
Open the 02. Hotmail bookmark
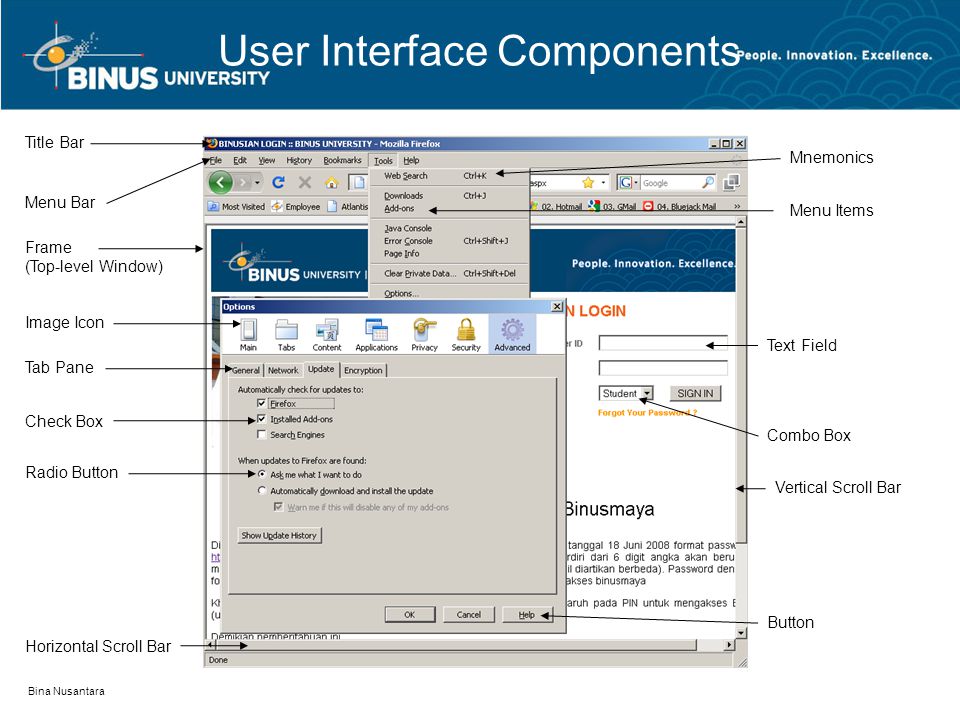[557, 206]
